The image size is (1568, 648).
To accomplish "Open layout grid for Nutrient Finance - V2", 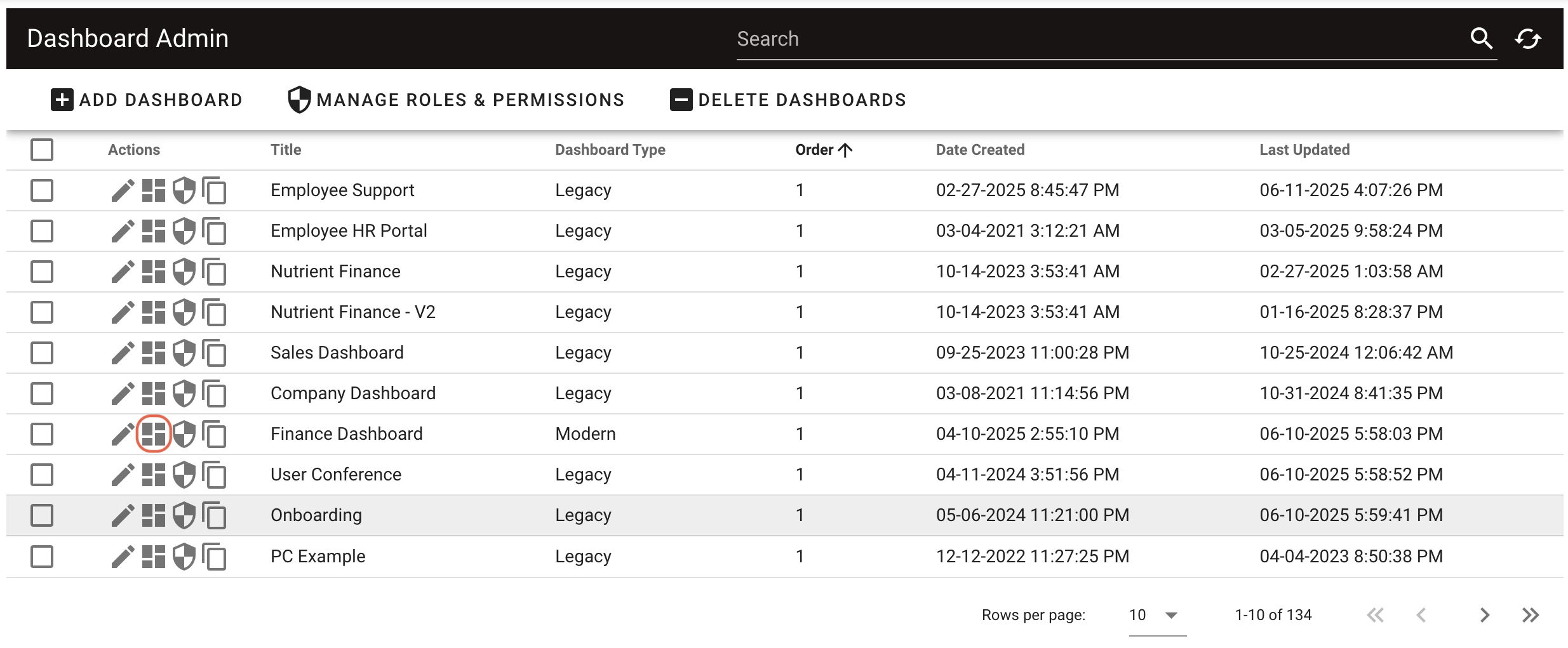I will point(154,312).
